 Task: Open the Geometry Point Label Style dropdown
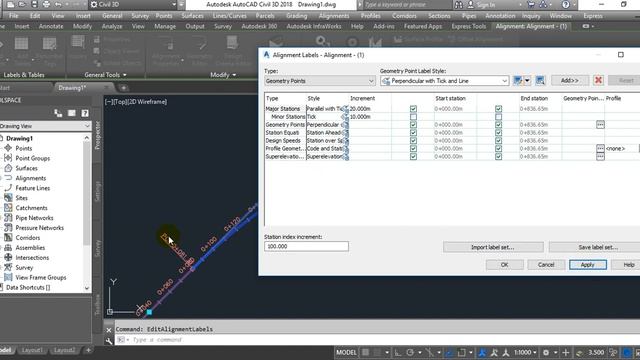point(444,81)
